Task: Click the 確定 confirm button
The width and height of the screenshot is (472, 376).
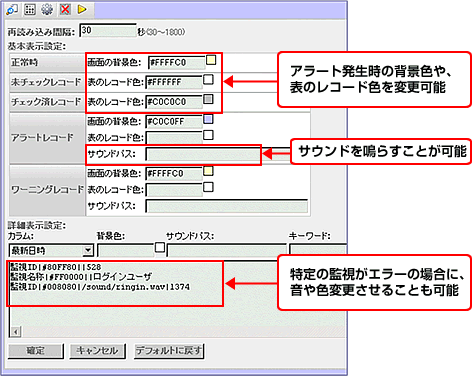Action: (x=36, y=351)
